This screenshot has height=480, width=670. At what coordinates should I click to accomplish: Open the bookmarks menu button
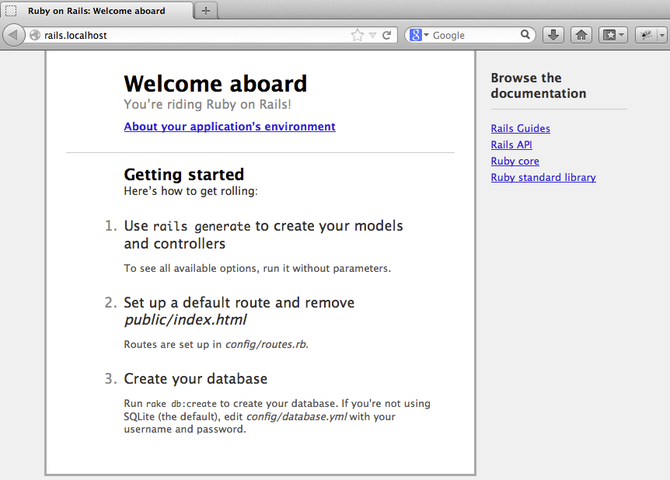point(613,35)
